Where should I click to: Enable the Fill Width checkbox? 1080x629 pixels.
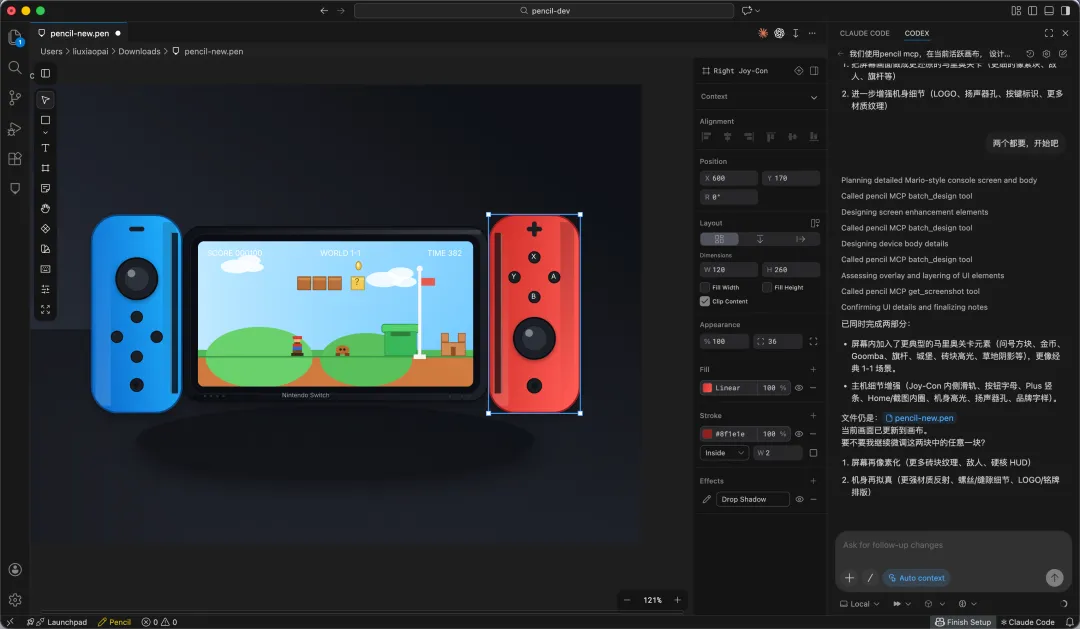coord(705,287)
